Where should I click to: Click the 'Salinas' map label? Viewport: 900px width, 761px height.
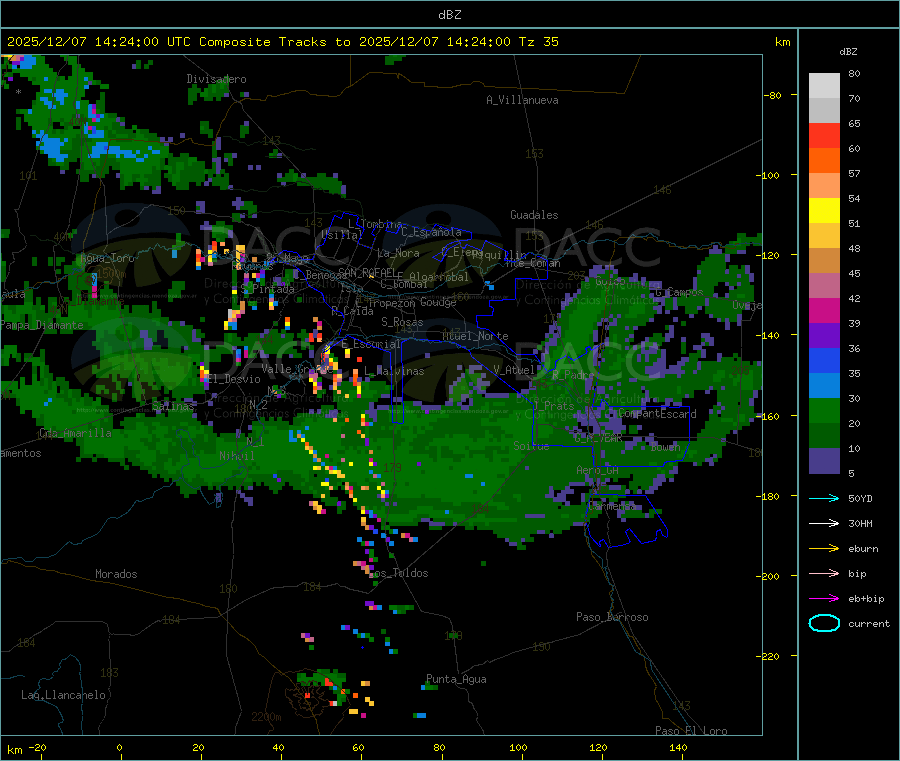click(173, 406)
